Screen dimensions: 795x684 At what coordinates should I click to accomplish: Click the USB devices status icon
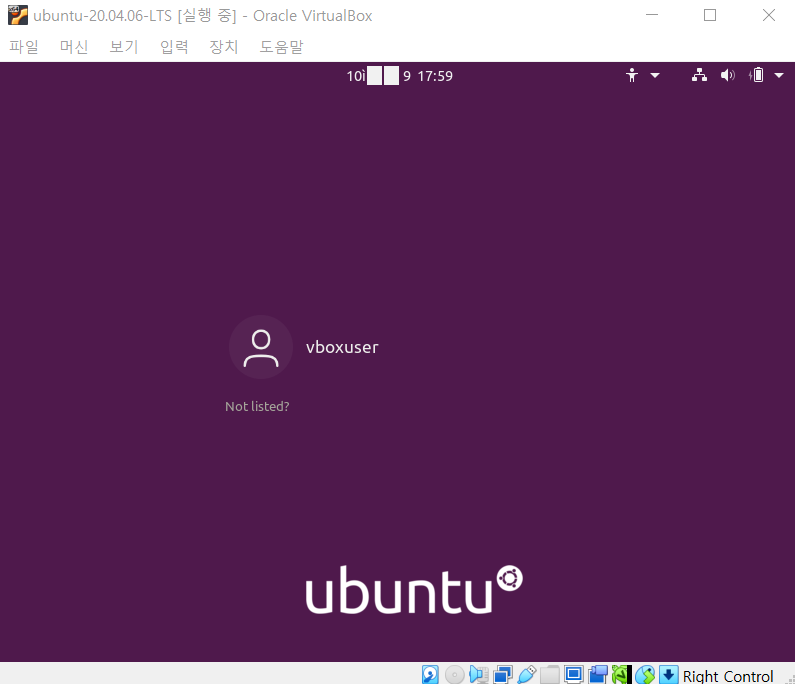(526, 675)
